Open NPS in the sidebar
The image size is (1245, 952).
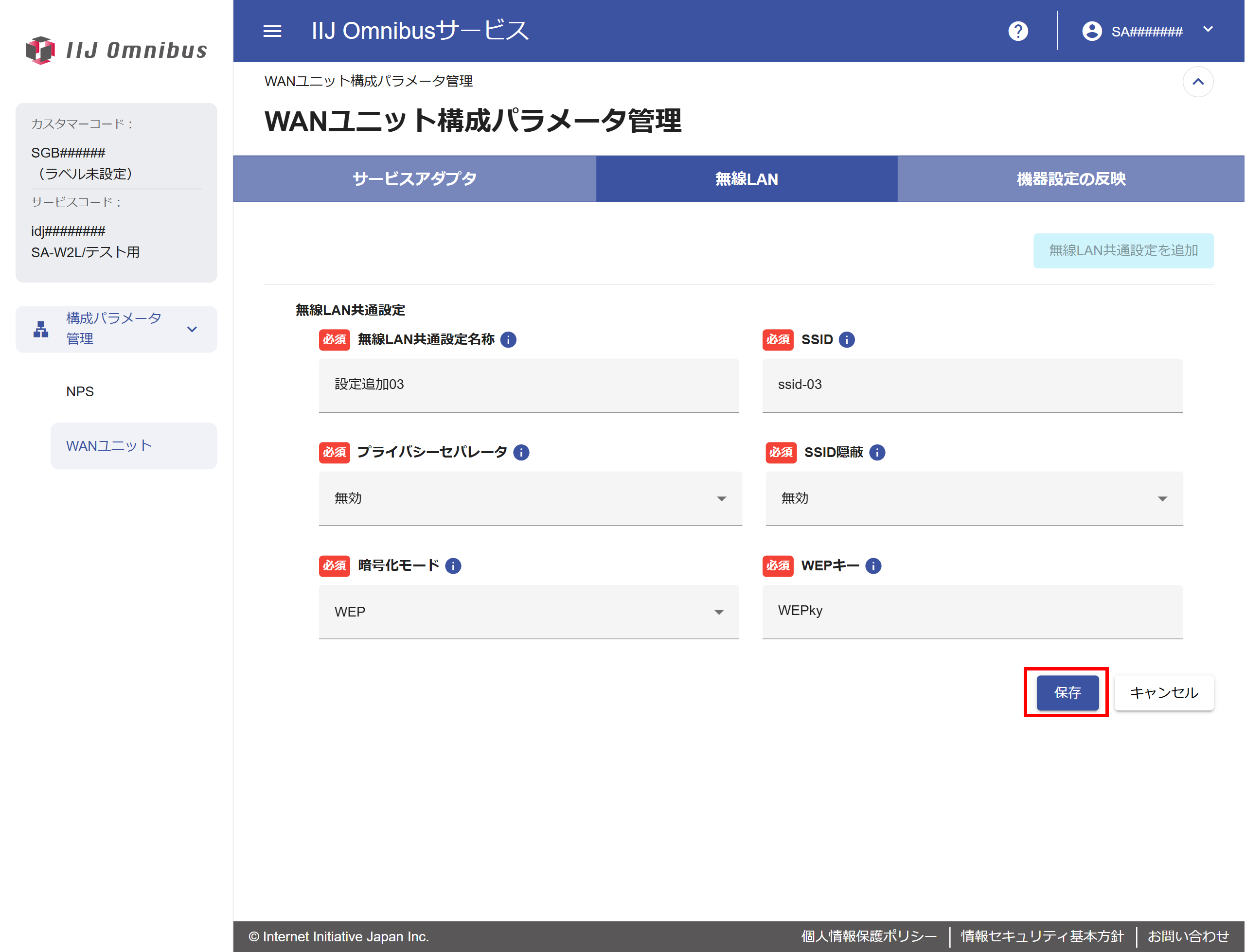pyautogui.click(x=80, y=391)
